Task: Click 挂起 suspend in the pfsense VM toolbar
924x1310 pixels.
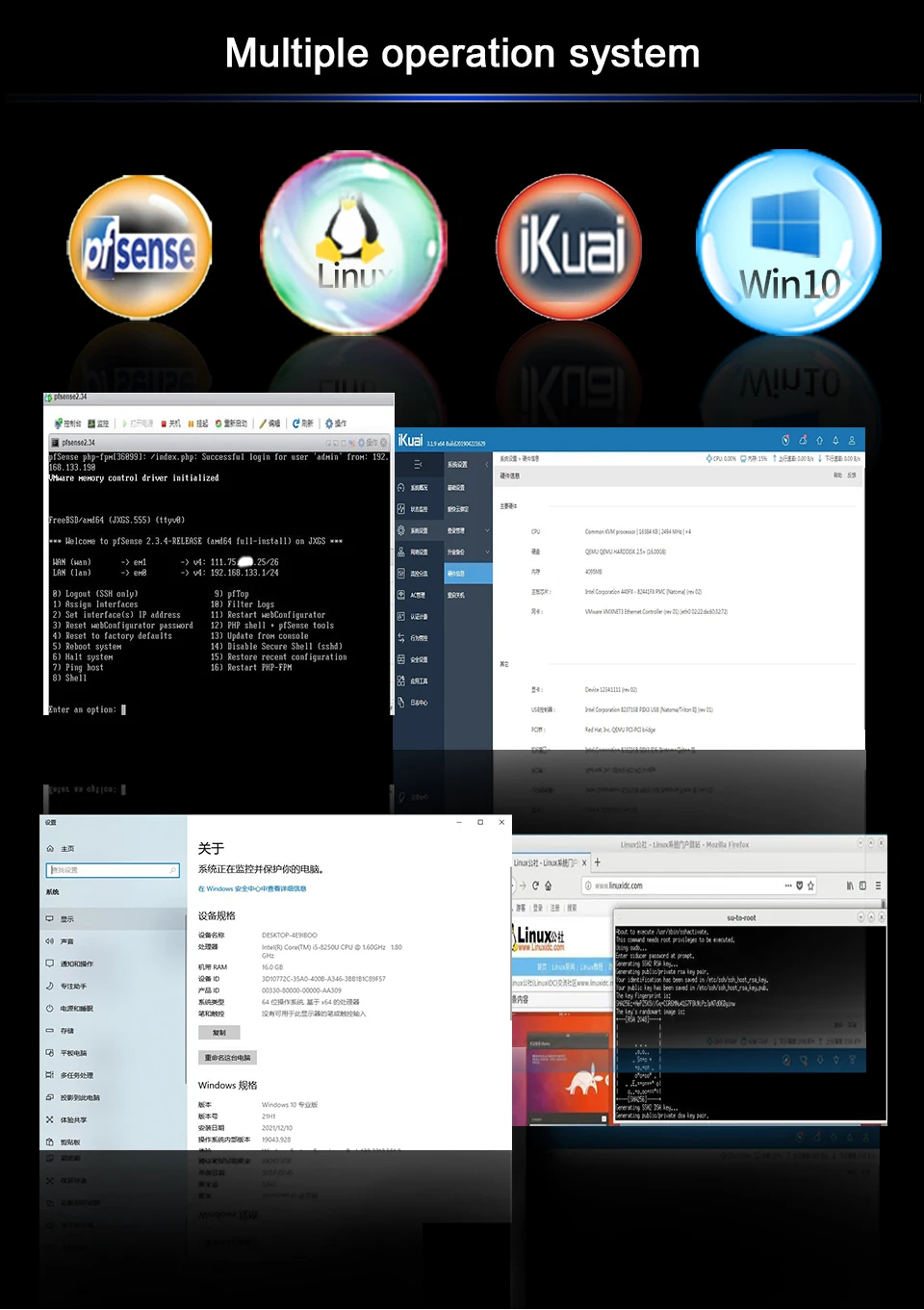Action: (x=198, y=424)
